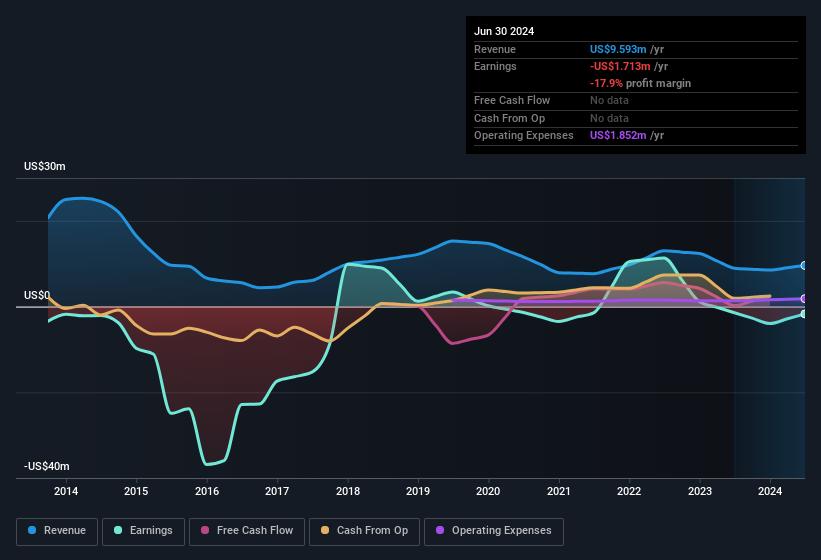Click the Jun 30 2024 tooltip date
The image size is (821, 560).
[504, 31]
